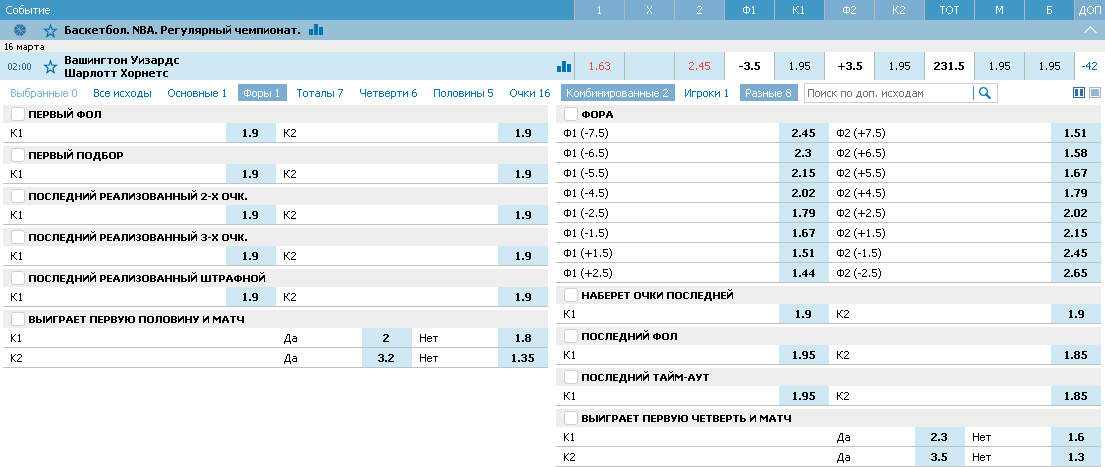Open the Выбранные 0 tab
The height and width of the screenshot is (467, 1105).
(44, 93)
